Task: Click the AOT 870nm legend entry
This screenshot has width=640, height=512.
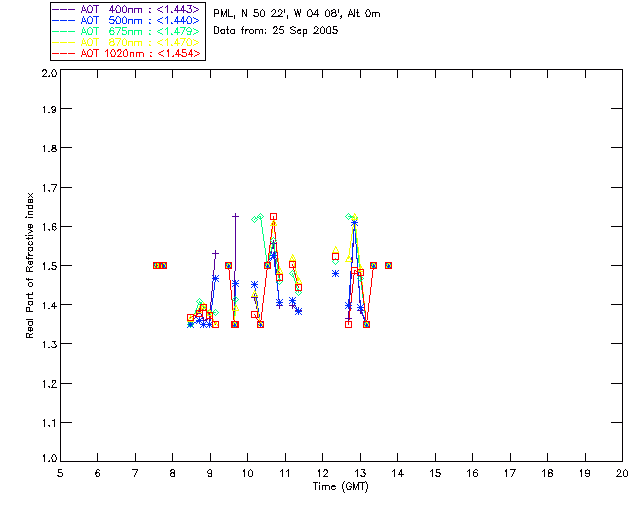Action: [x=126, y=42]
